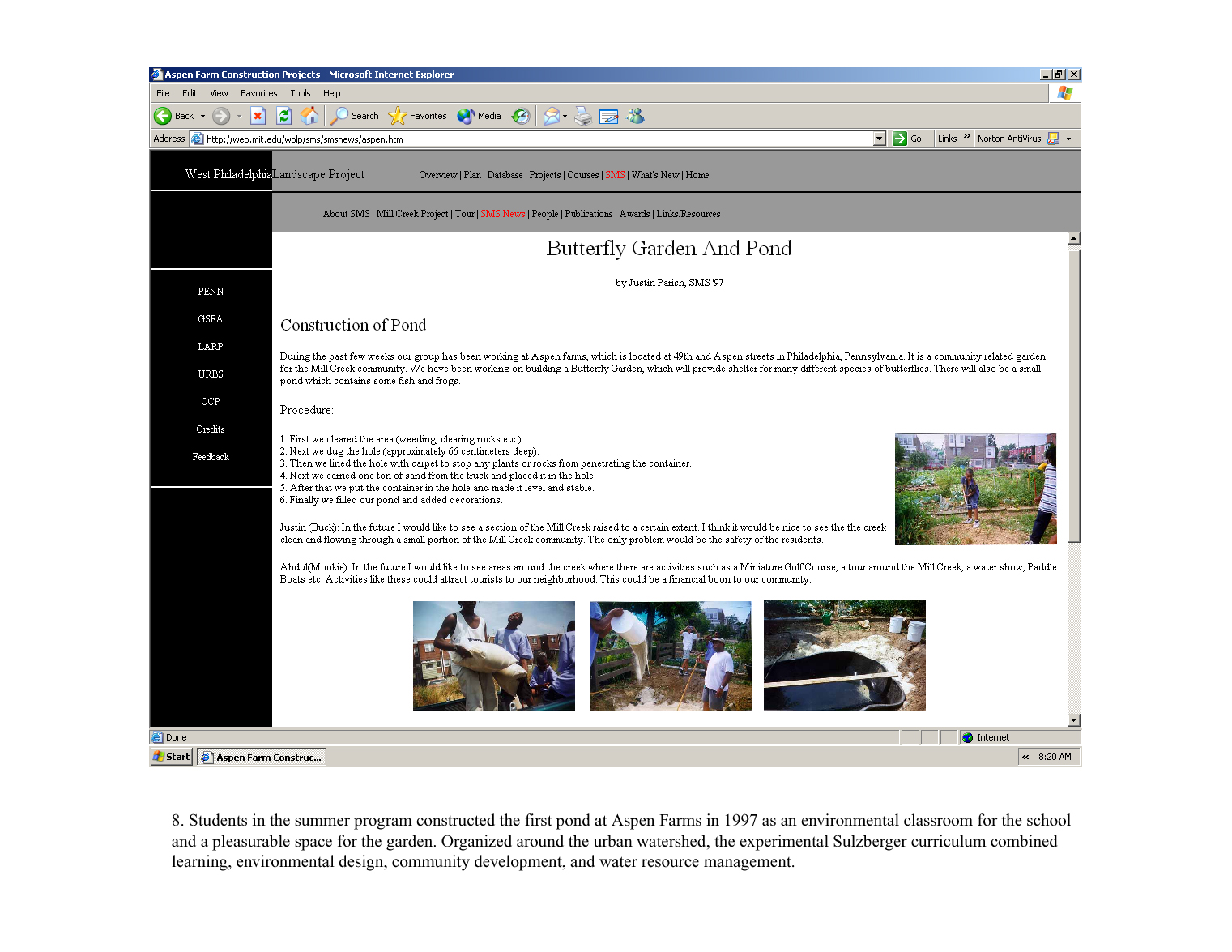The width and height of the screenshot is (1232, 952).
Task: Open the Forward history dropdown arrow
Action: pos(239,116)
